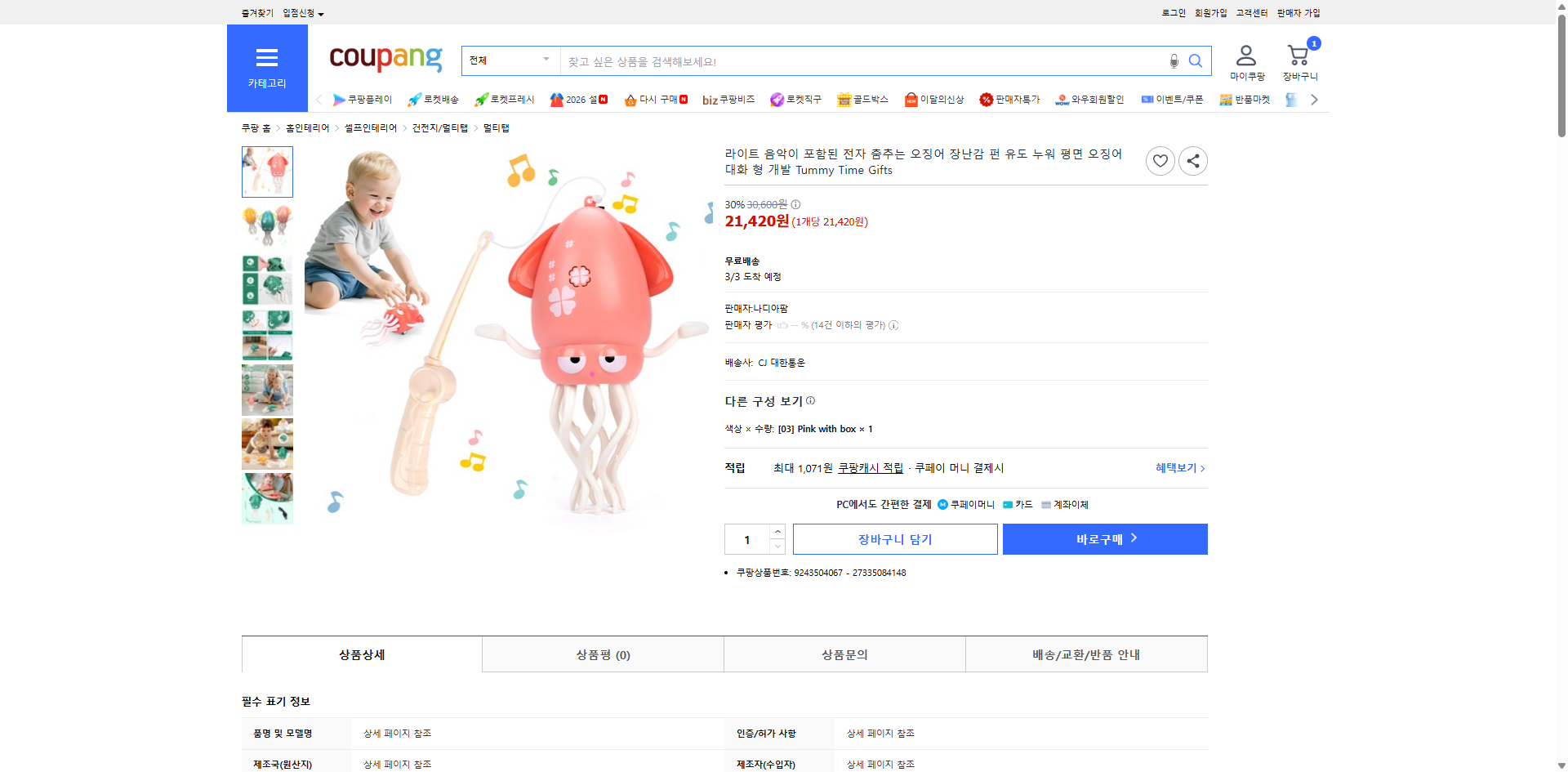Click the share button beside the heart
Screen dimensions: 1568x772
pyautogui.click(x=1192, y=161)
